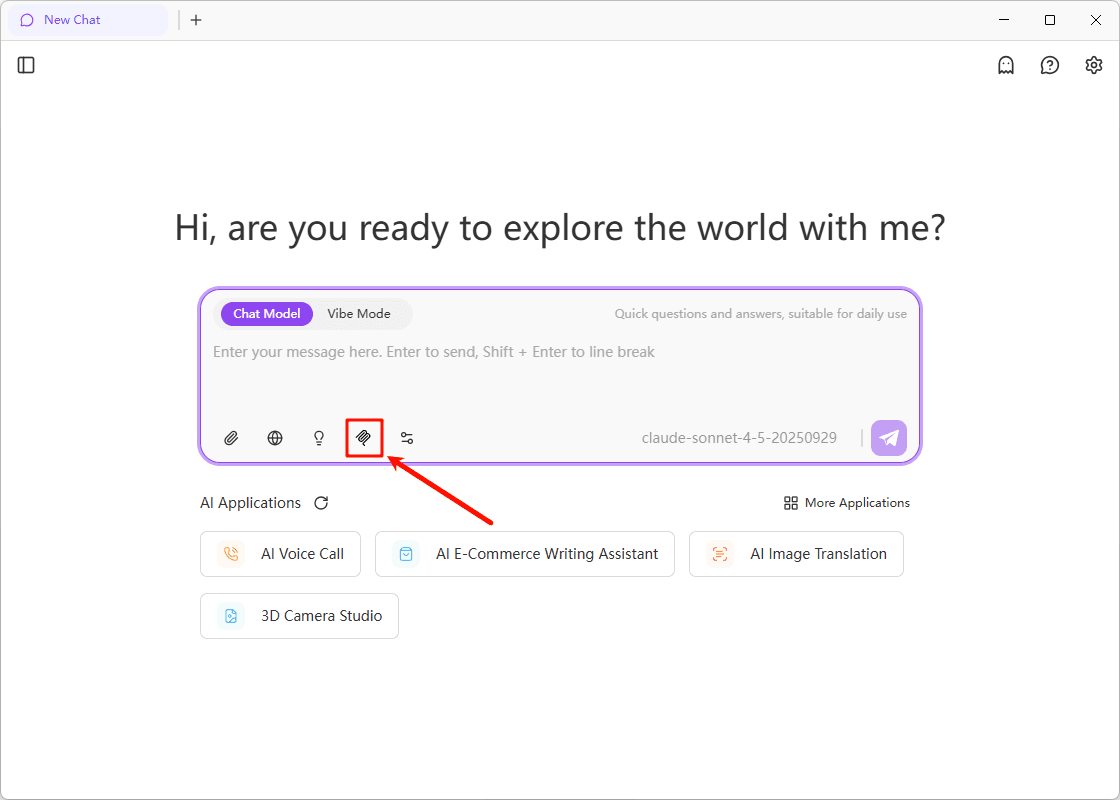Image resolution: width=1120 pixels, height=800 pixels.
Task: Click the ghost icon in the top bar
Action: (1005, 65)
